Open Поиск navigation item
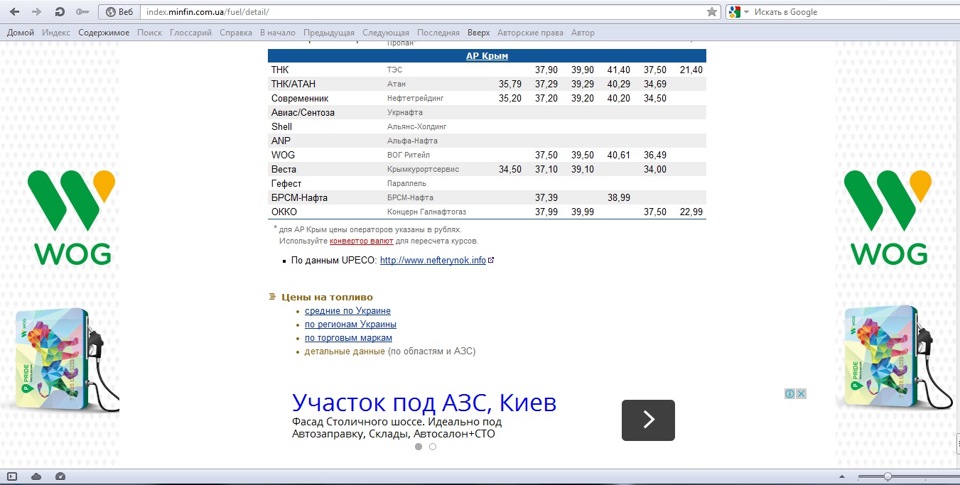Screen dimensions: 960x485 point(149,33)
